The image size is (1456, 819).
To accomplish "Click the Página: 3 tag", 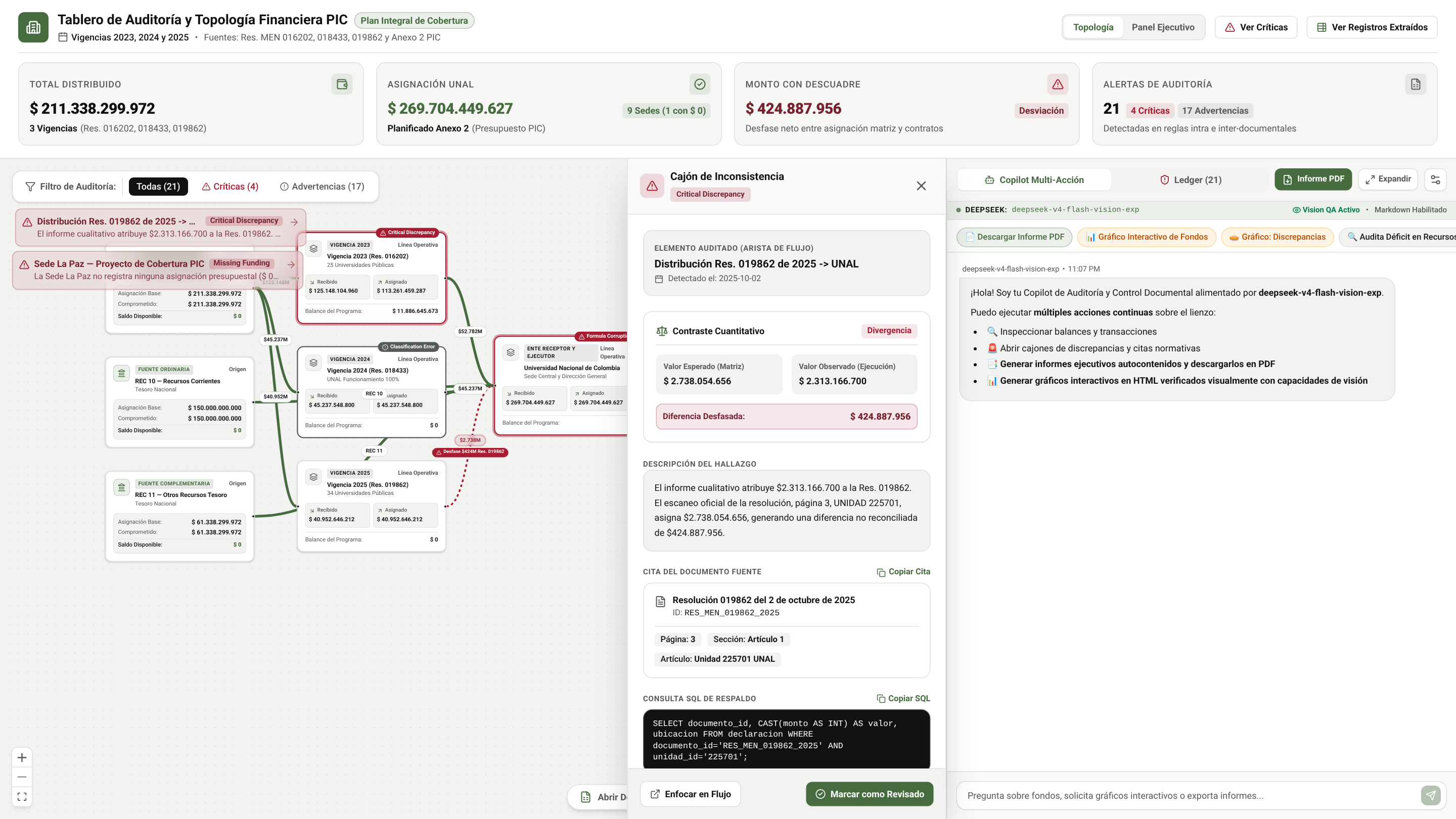I will (677, 639).
